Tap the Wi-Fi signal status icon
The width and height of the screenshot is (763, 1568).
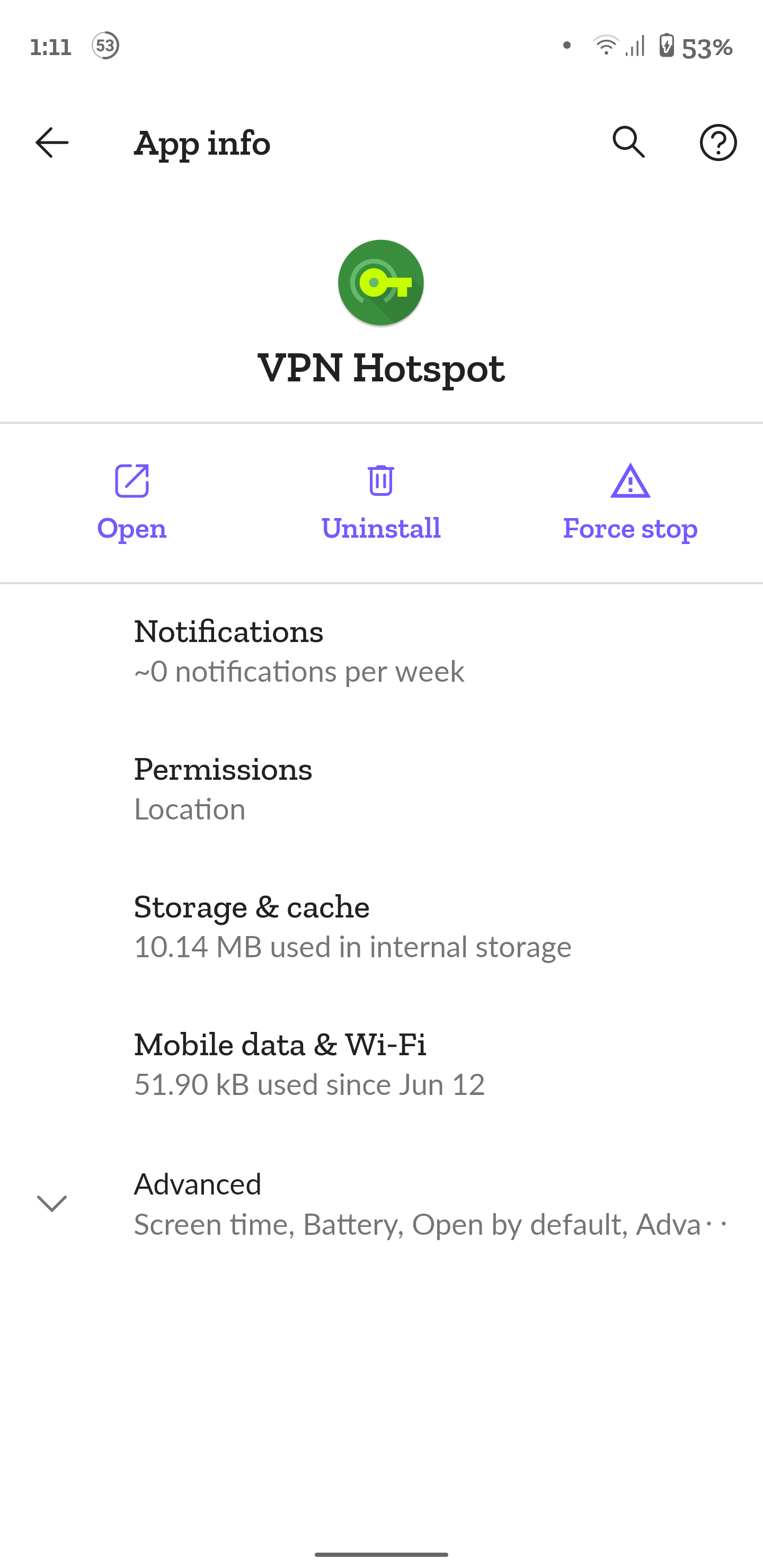(606, 46)
